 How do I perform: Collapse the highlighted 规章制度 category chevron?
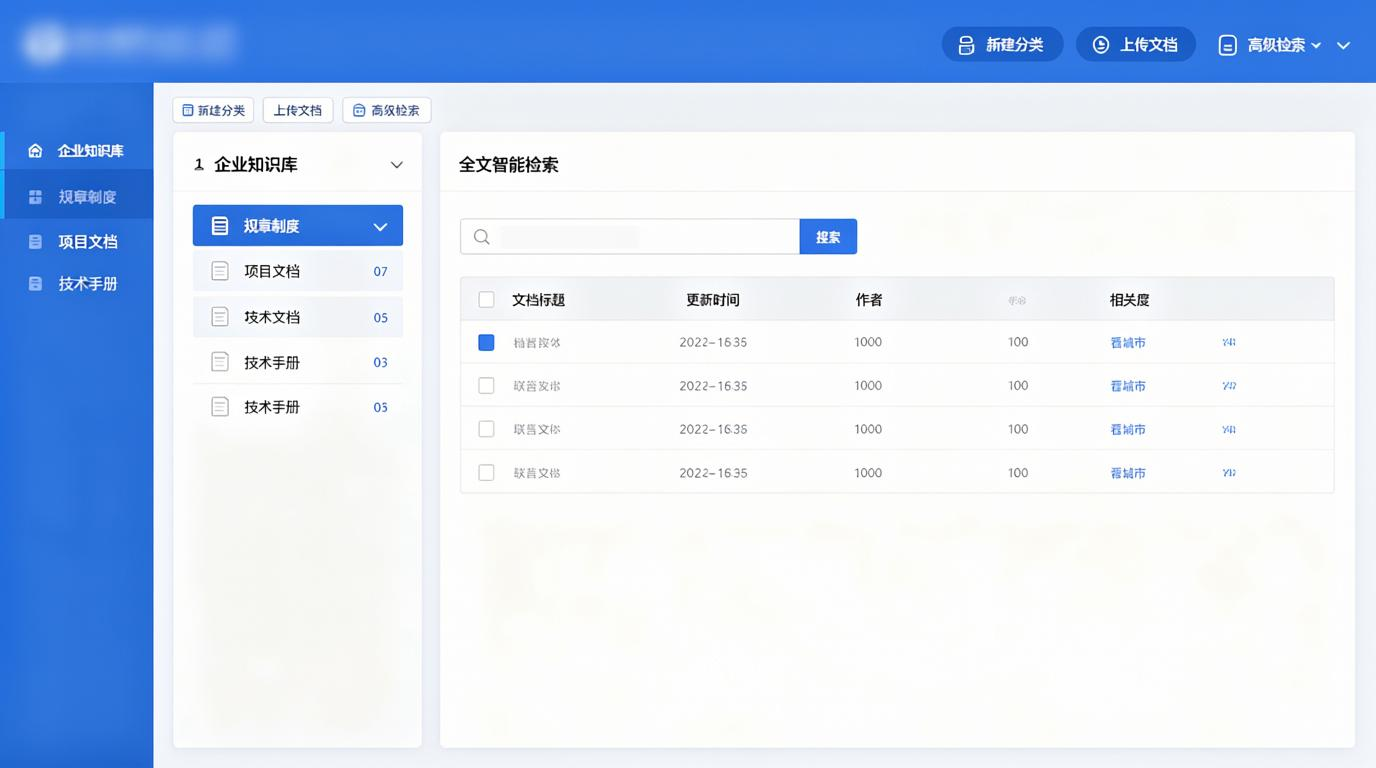[380, 227]
